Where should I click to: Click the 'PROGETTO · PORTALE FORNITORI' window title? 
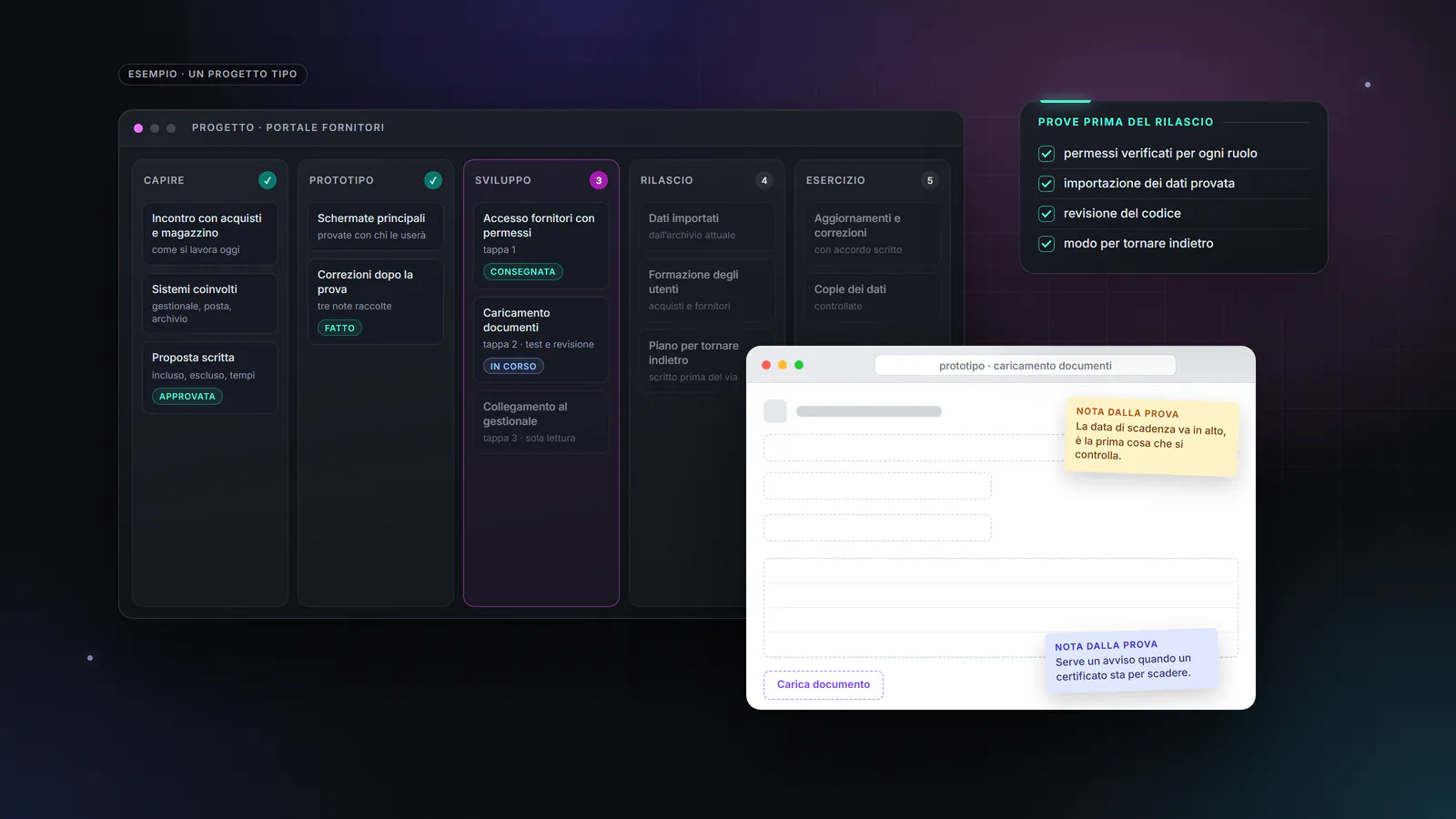coord(288,128)
